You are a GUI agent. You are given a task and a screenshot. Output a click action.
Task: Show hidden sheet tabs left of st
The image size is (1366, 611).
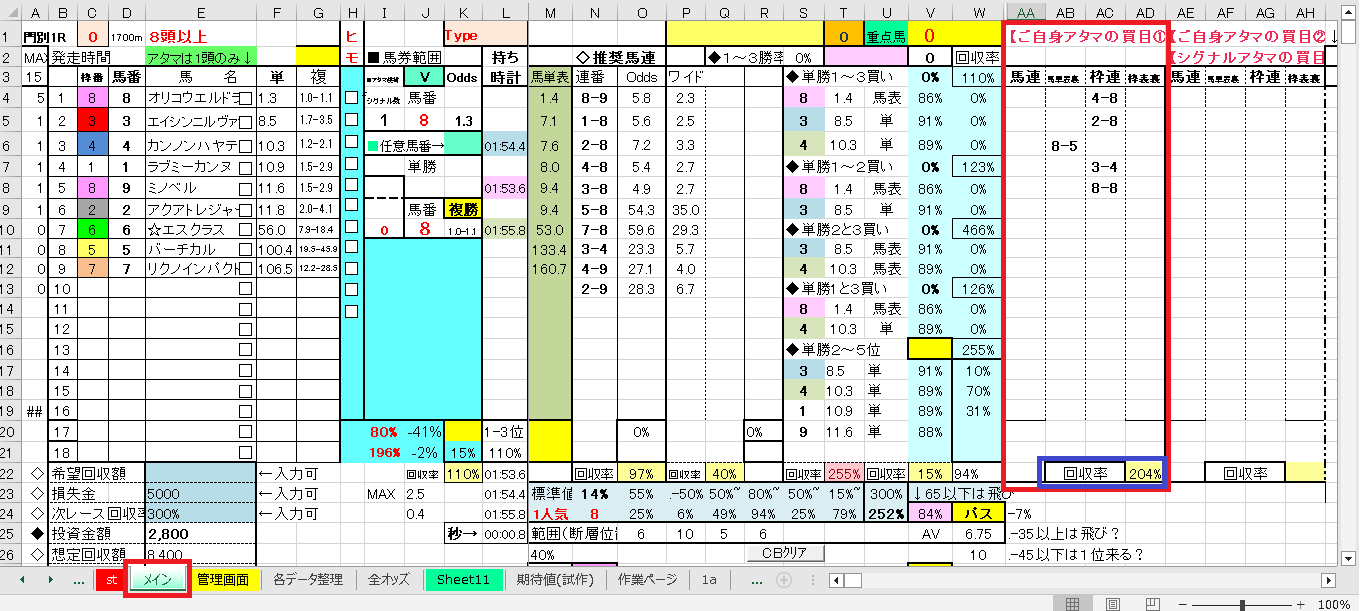pos(79,580)
